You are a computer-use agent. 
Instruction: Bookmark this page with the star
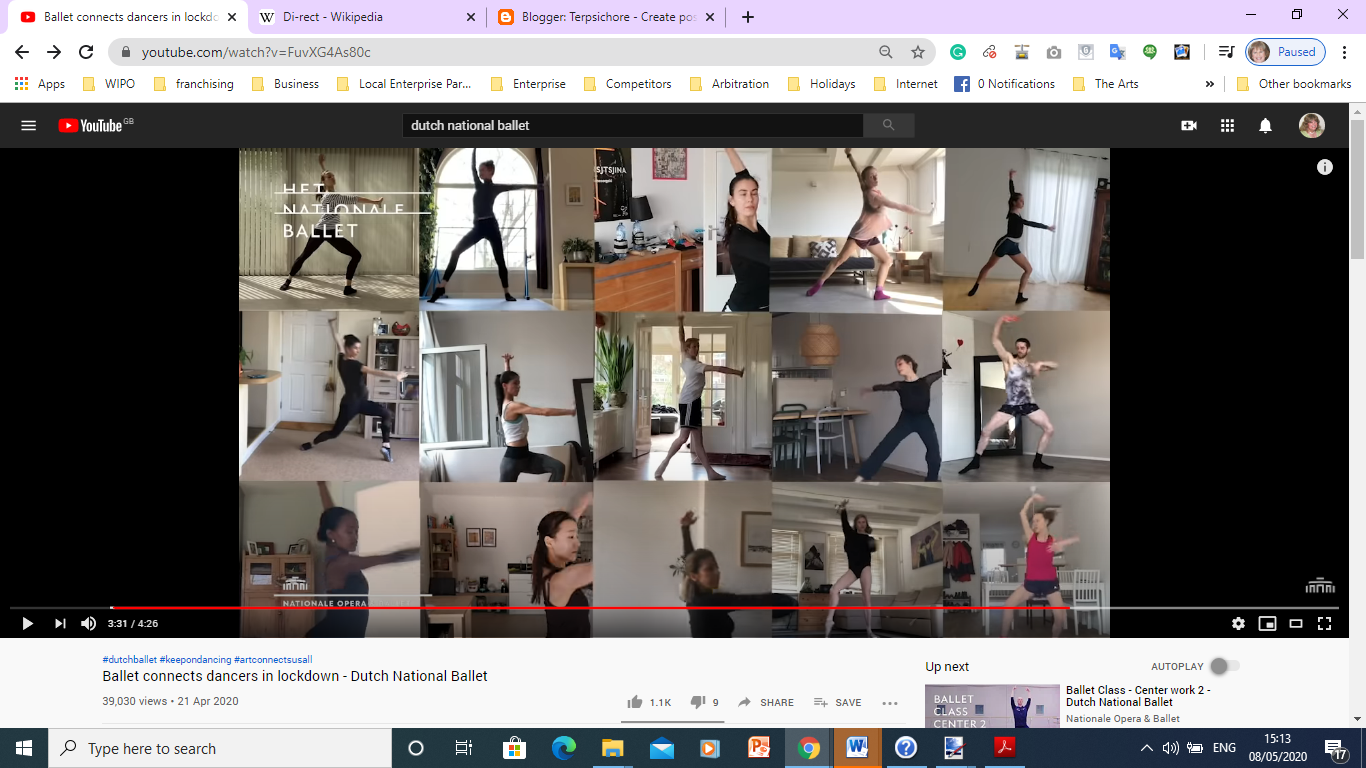coord(917,52)
